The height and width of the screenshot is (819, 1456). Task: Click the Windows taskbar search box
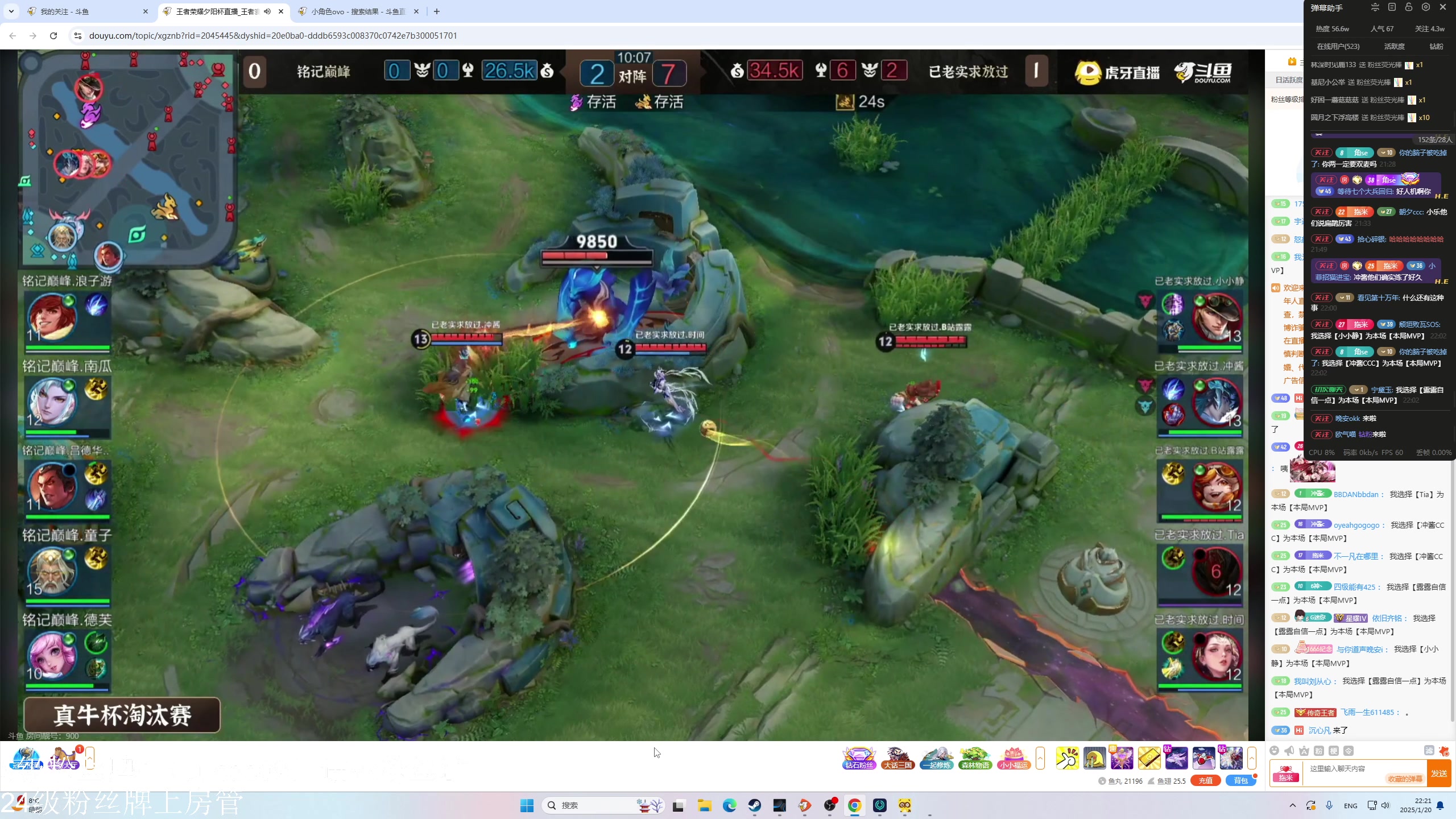point(603,805)
